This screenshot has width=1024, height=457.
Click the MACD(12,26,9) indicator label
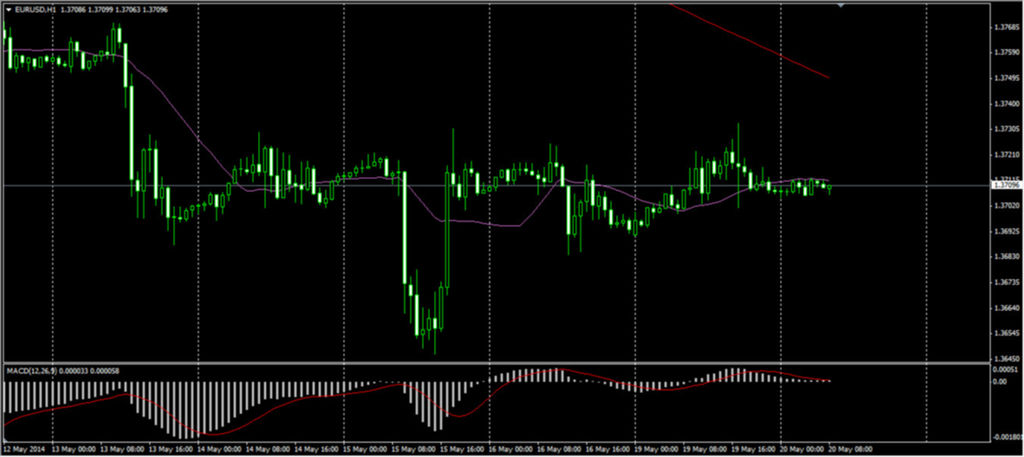(30, 371)
